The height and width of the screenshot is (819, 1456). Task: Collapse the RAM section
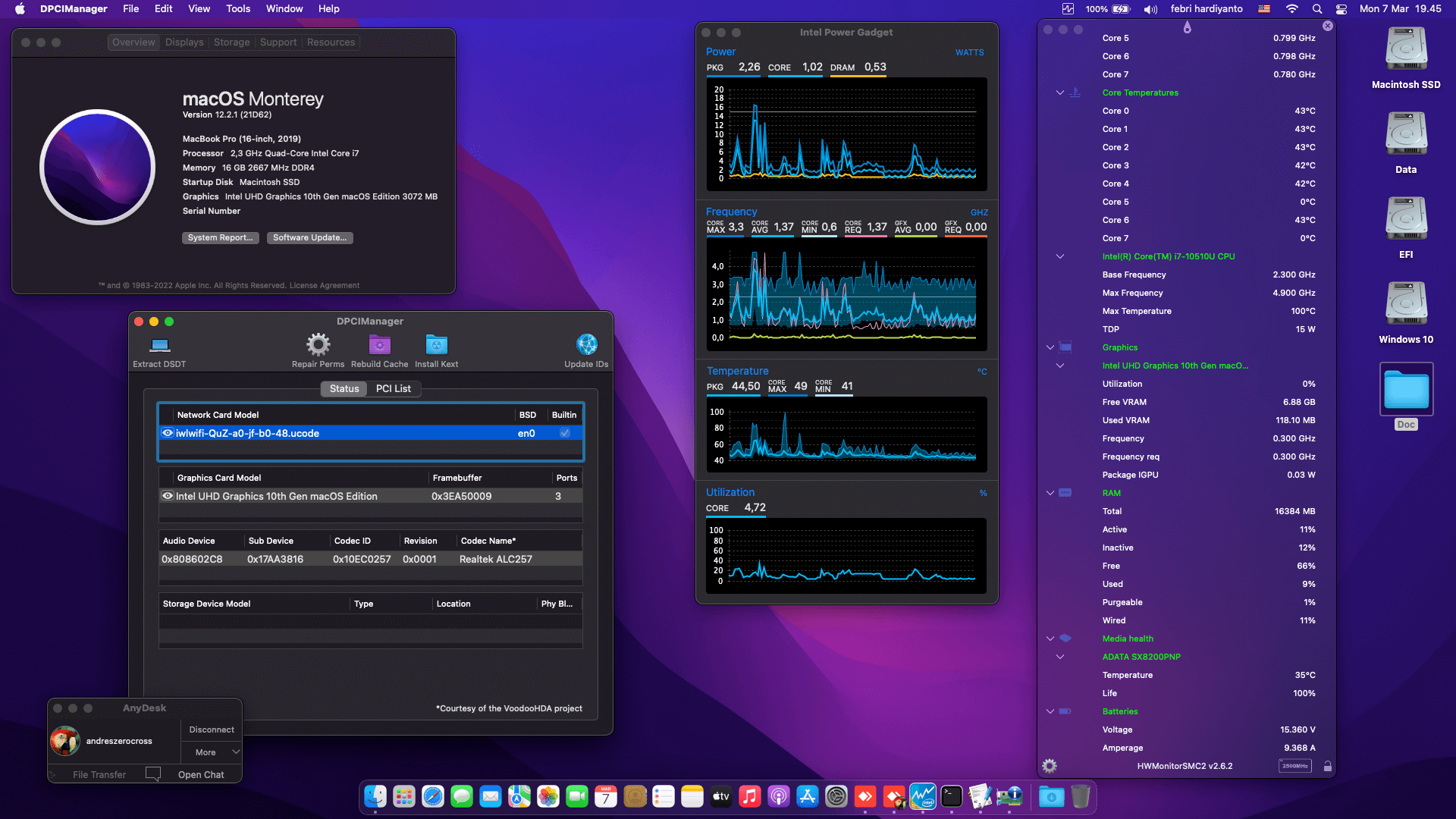1050,493
